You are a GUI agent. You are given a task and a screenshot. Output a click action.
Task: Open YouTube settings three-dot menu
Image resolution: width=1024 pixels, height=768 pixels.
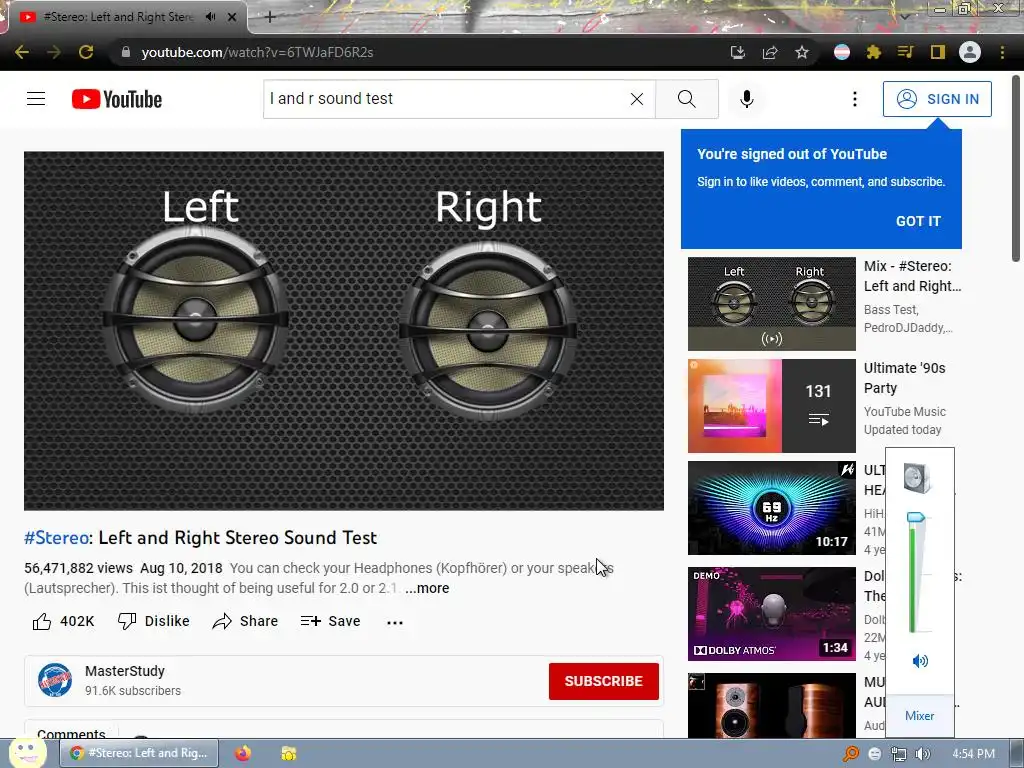click(855, 99)
